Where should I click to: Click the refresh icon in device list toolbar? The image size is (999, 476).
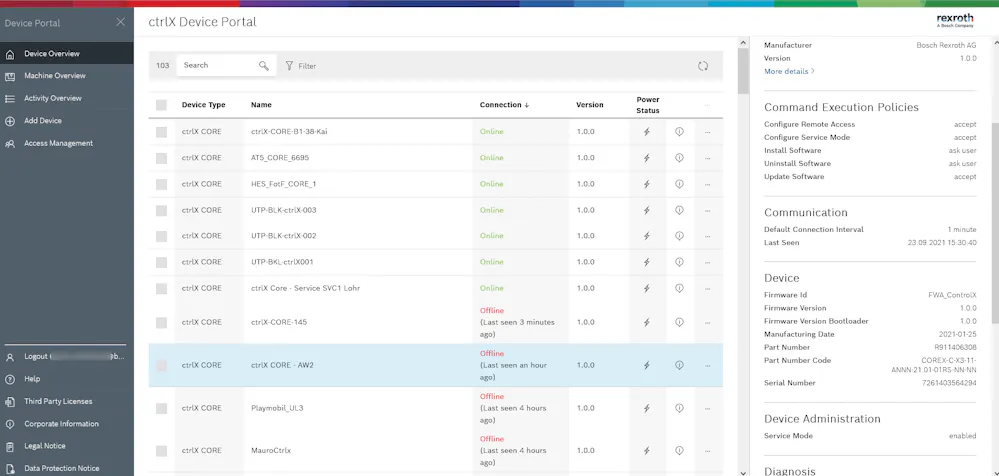coord(703,66)
